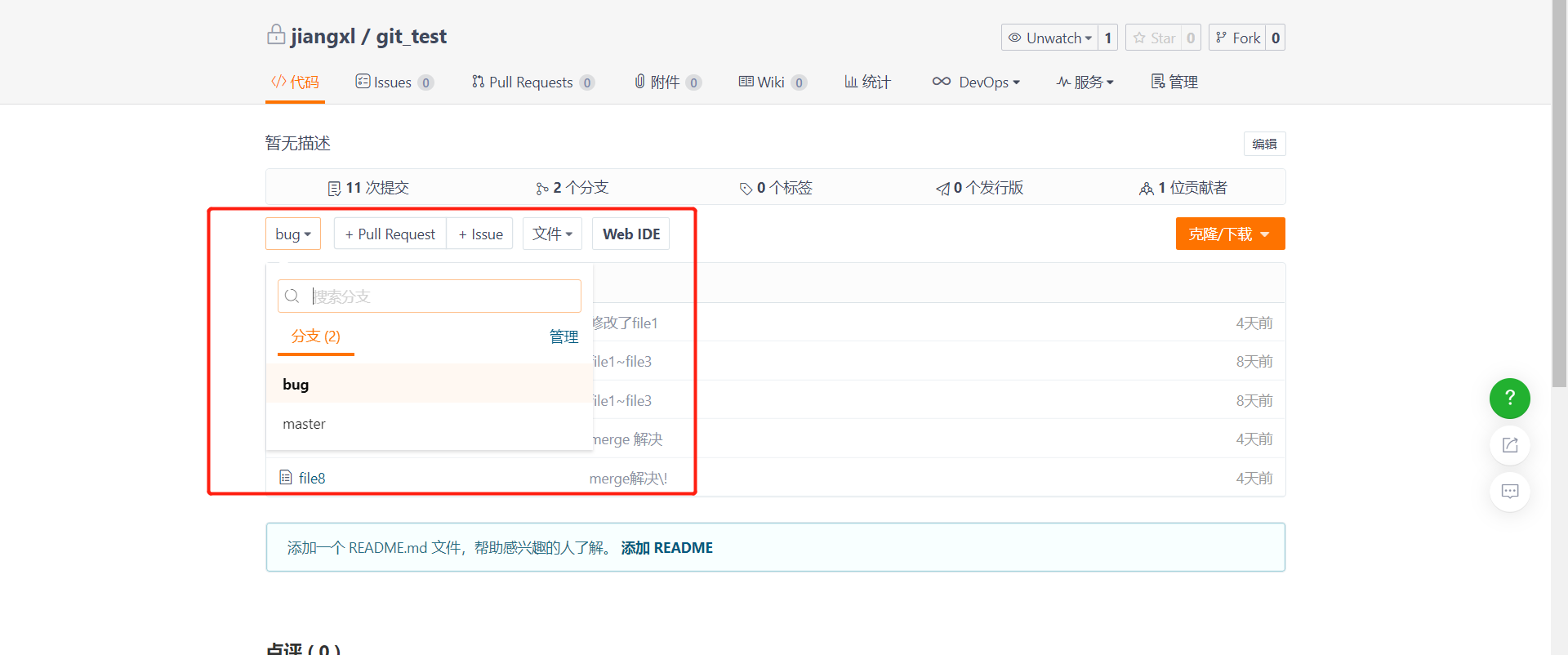Open the 修改了file1 commit message

626,323
